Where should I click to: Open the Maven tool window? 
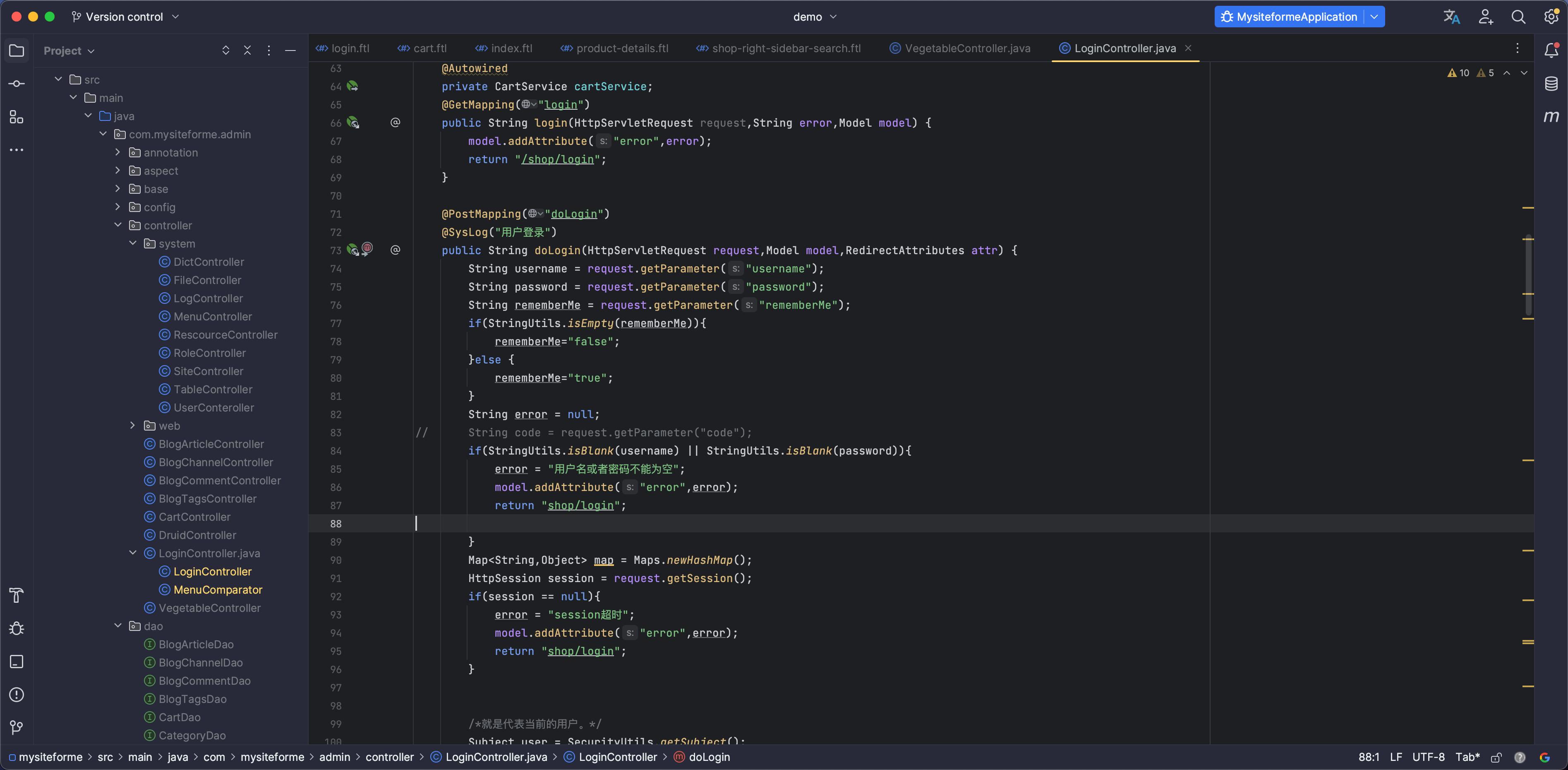1551,116
